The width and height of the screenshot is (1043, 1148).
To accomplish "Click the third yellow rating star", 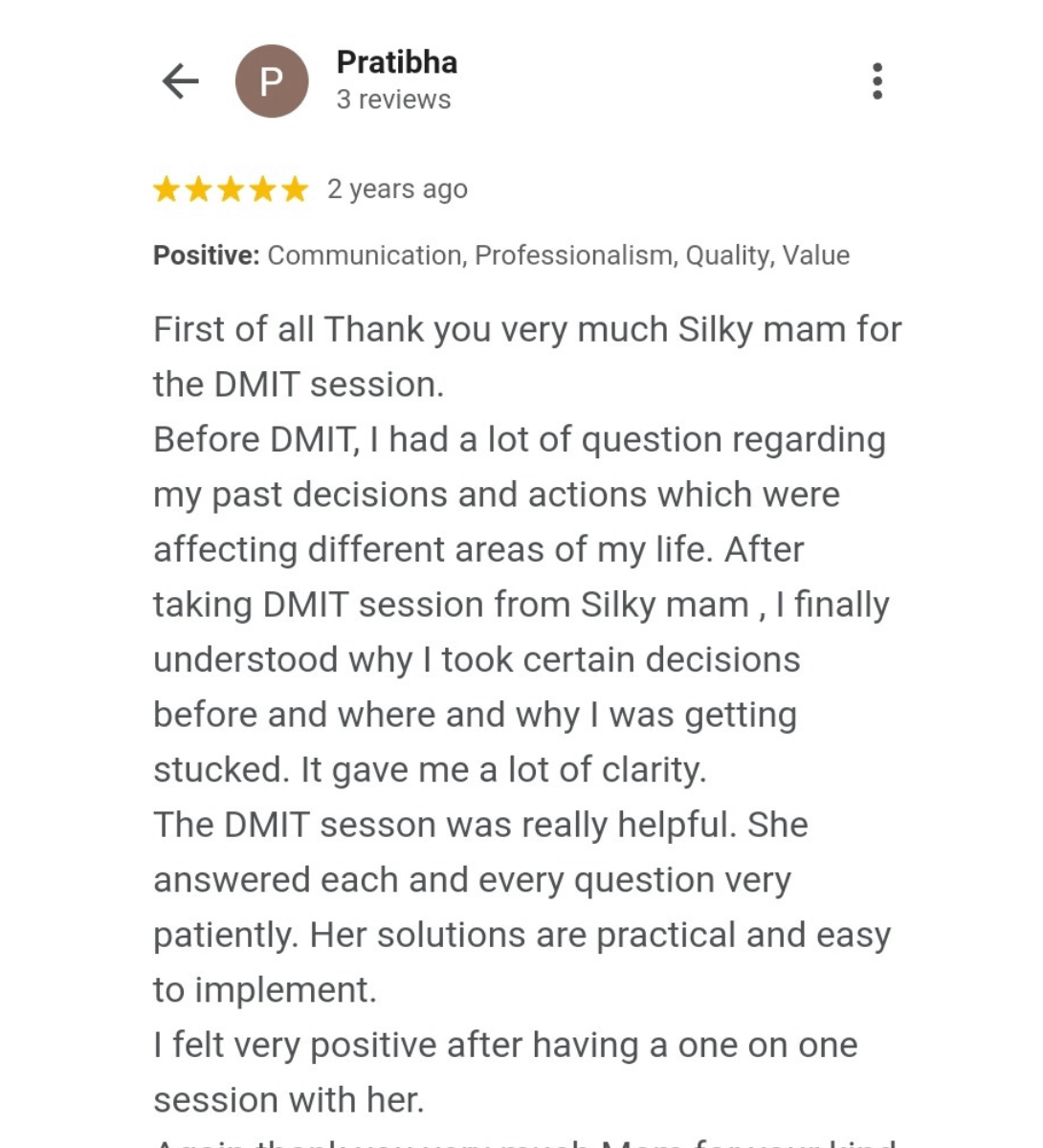I will (x=231, y=189).
